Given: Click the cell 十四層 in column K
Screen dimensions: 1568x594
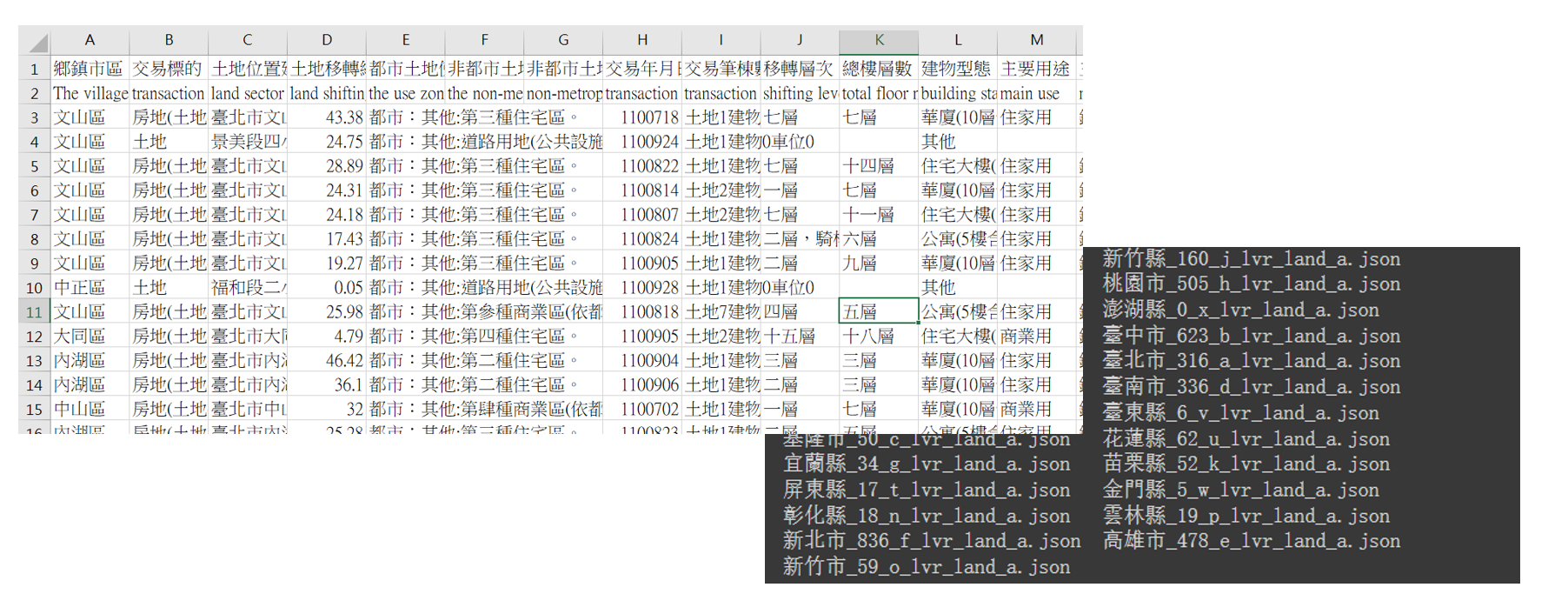Looking at the screenshot, I should (879, 166).
